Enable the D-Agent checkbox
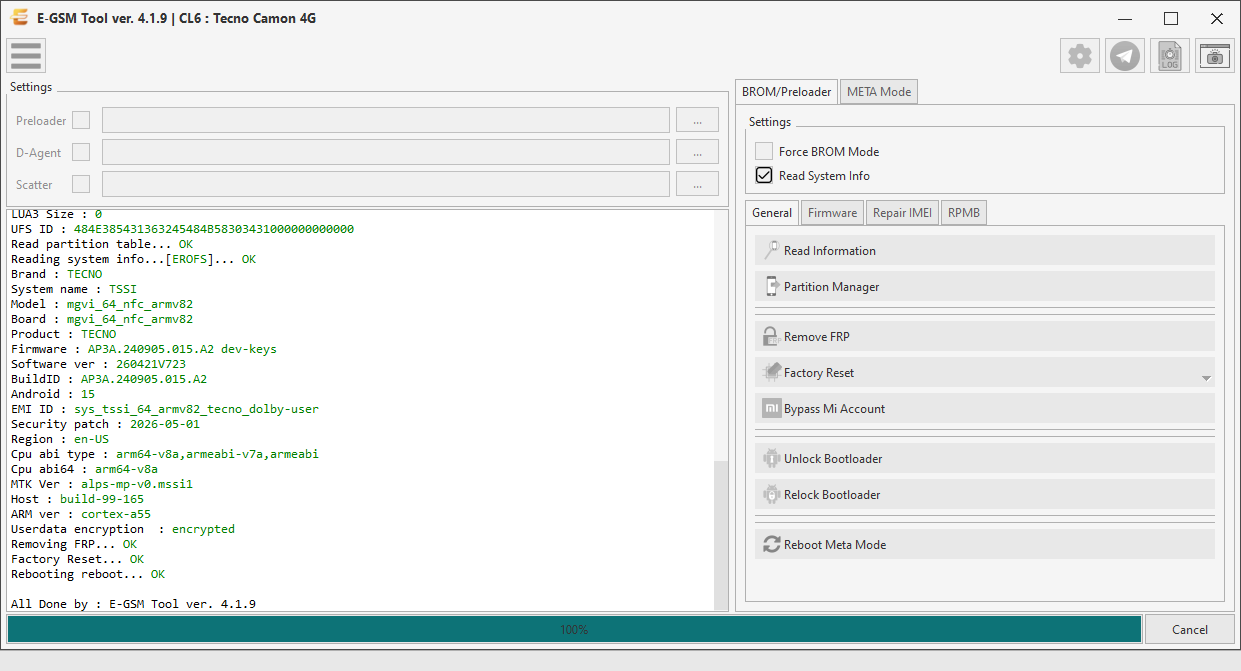 pyautogui.click(x=81, y=152)
